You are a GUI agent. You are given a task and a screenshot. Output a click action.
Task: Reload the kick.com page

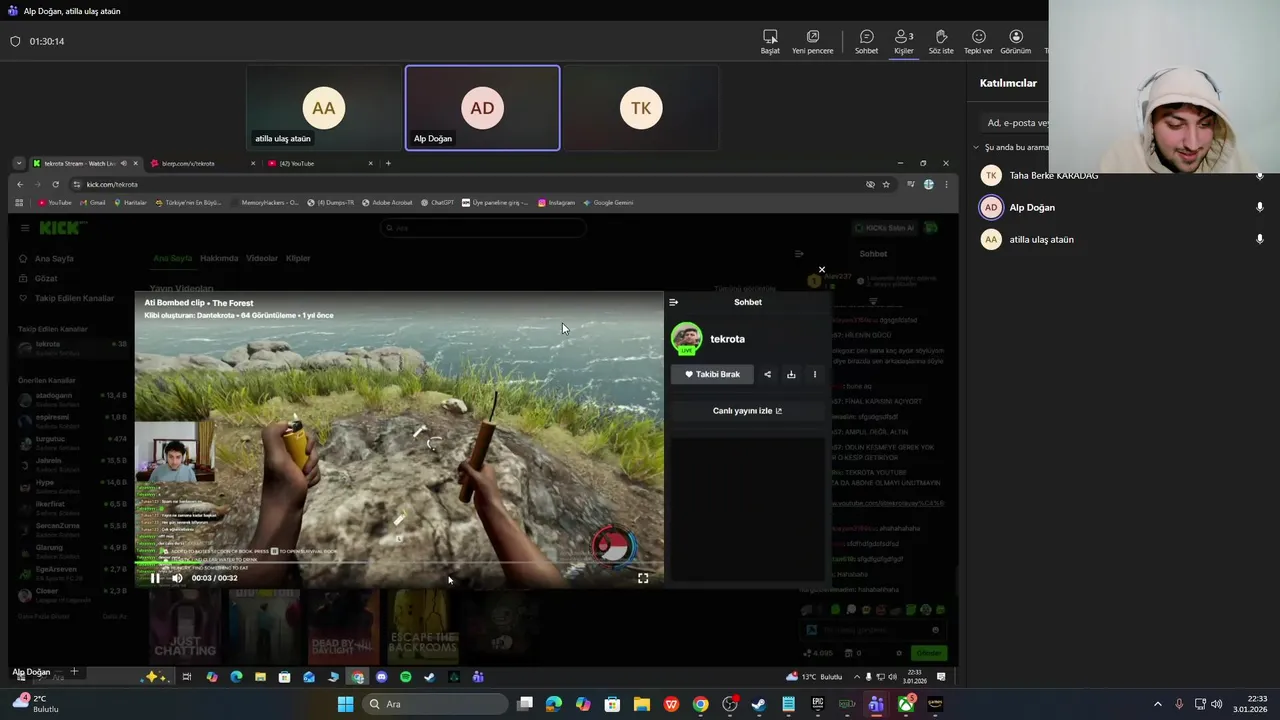pyautogui.click(x=55, y=184)
